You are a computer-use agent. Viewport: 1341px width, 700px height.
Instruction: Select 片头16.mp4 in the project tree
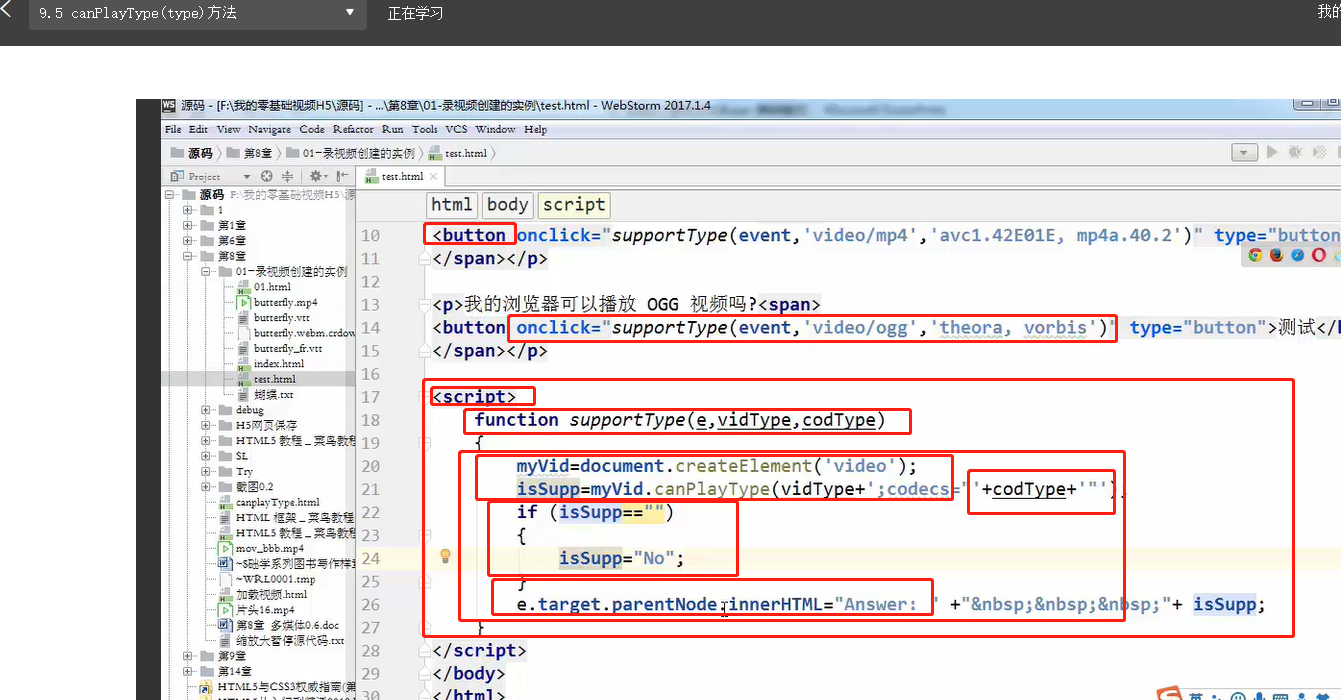pos(257,610)
